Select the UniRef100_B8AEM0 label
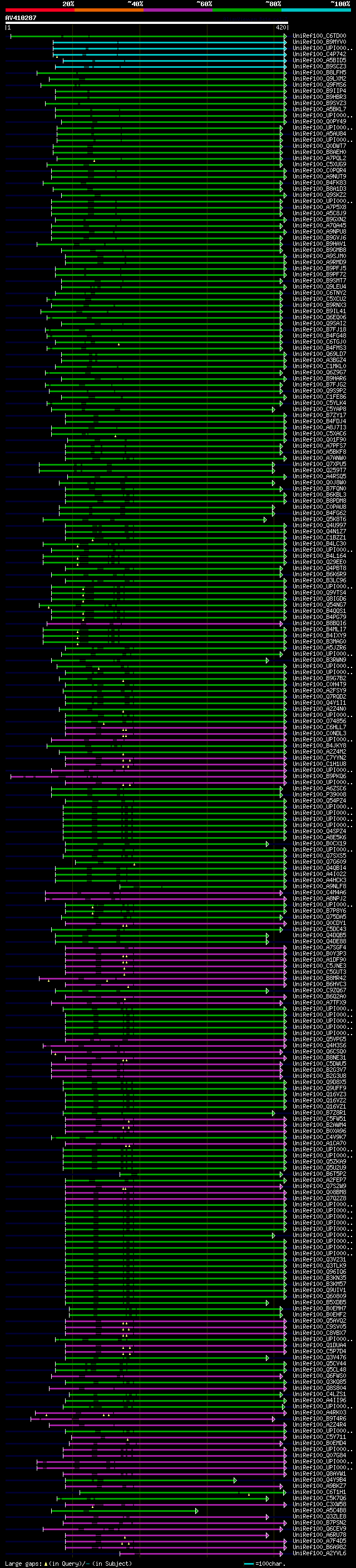The width and height of the screenshot is (356, 1568). [319, 152]
